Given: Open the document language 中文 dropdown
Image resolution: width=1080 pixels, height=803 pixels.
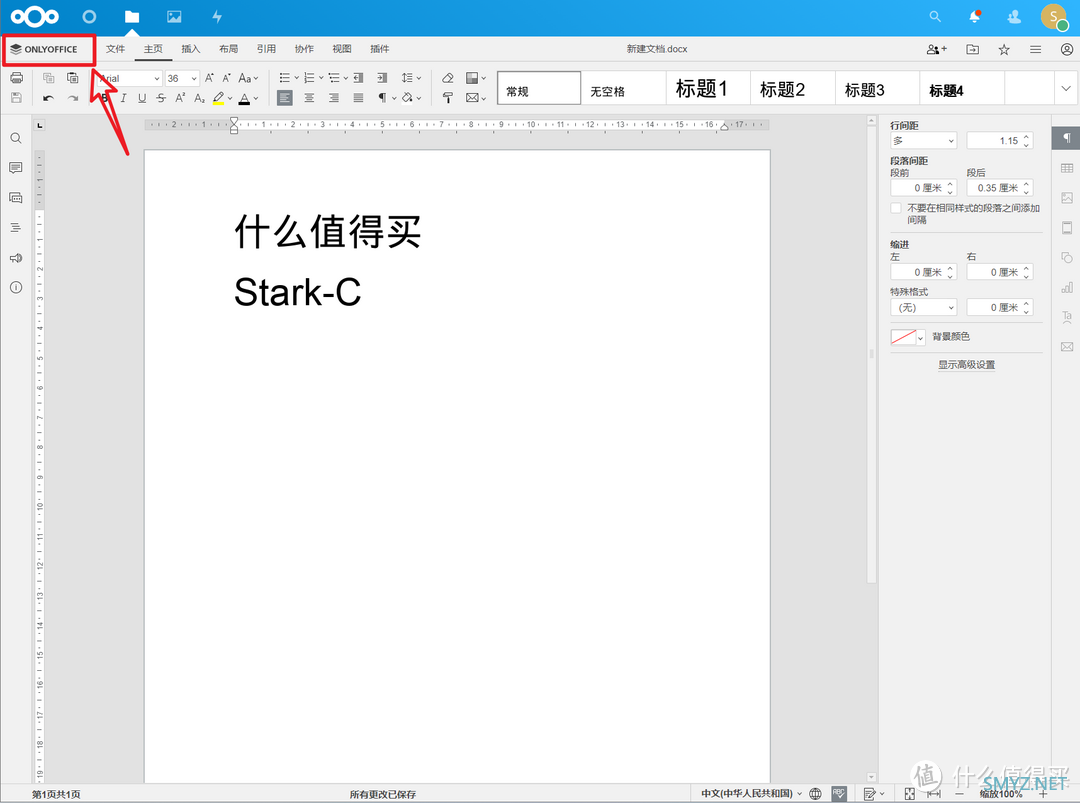Looking at the screenshot, I should [x=751, y=793].
